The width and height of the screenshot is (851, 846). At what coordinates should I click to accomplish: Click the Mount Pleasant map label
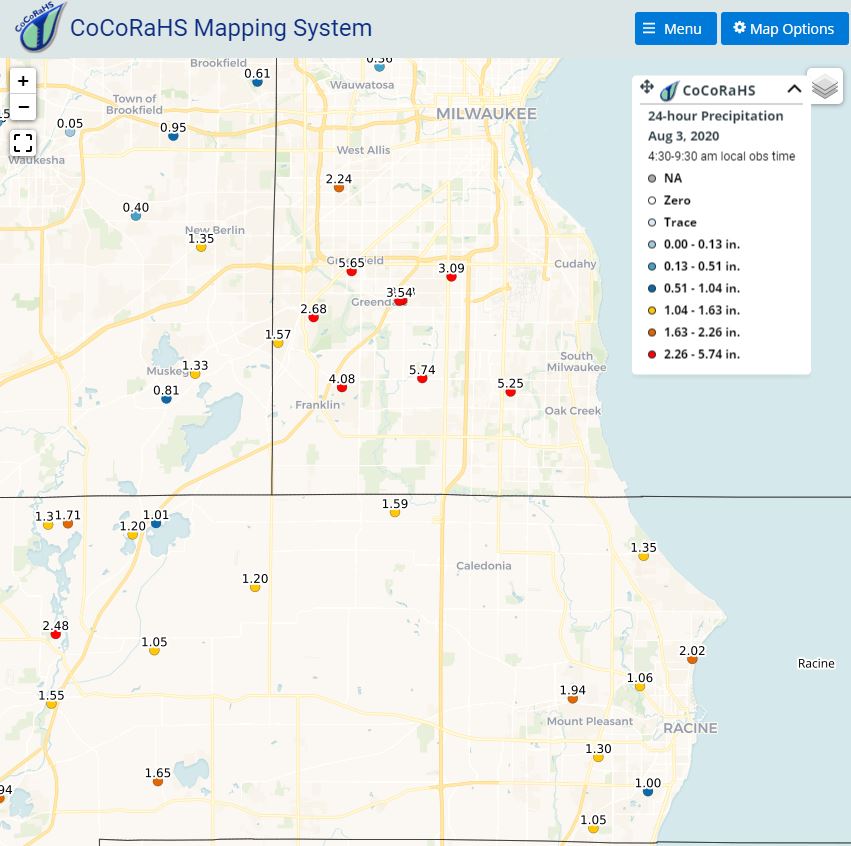pos(590,721)
